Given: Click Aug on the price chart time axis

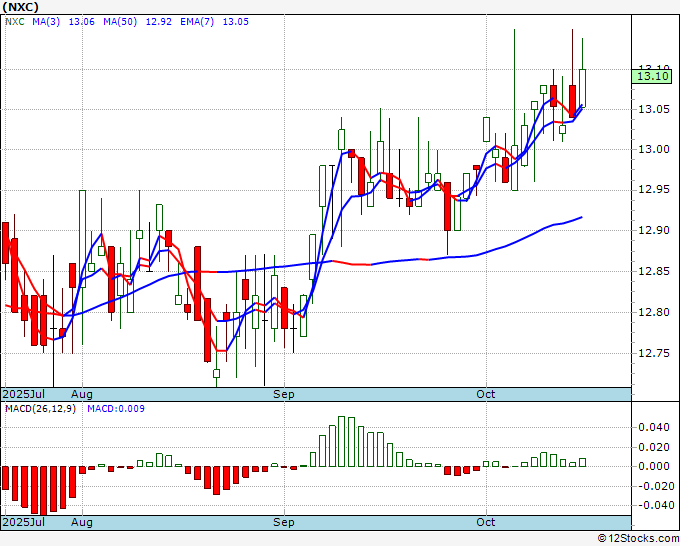Looking at the screenshot, I should coord(82,394).
